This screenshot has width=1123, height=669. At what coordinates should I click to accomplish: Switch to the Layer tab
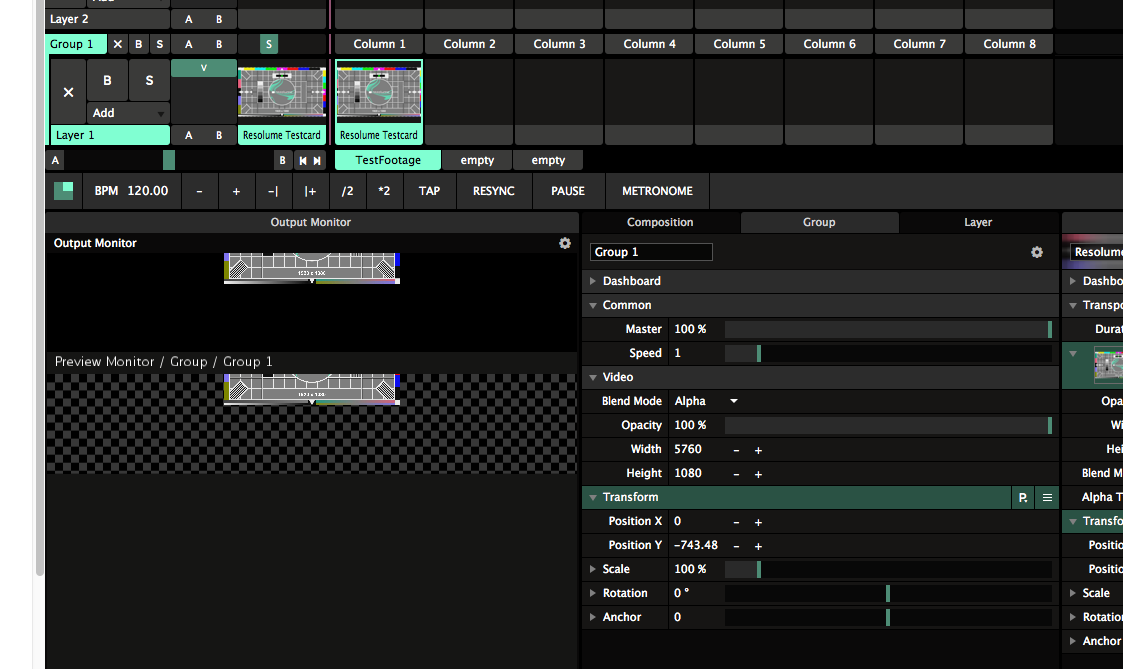(x=978, y=222)
